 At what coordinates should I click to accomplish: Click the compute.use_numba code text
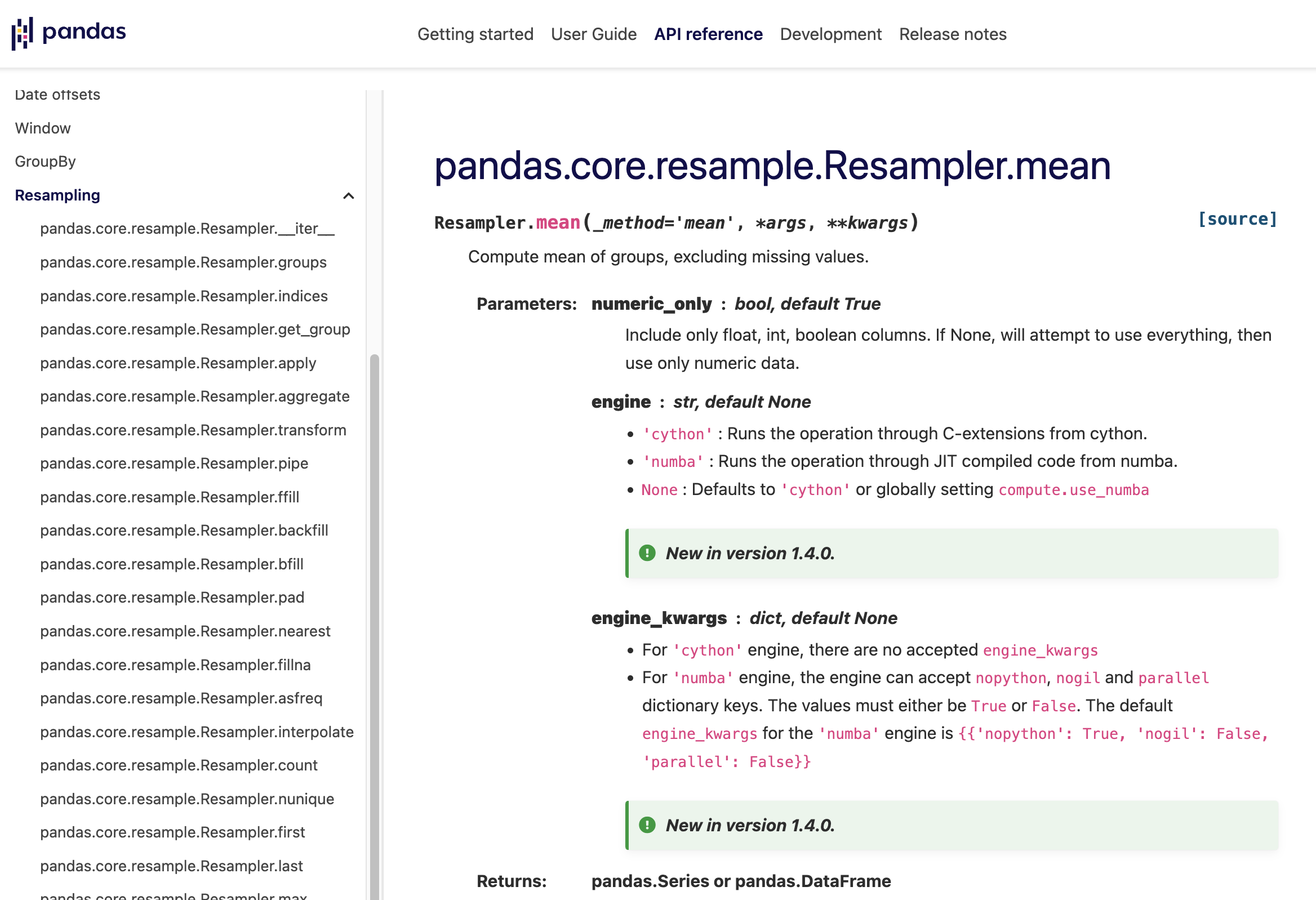tap(1073, 490)
